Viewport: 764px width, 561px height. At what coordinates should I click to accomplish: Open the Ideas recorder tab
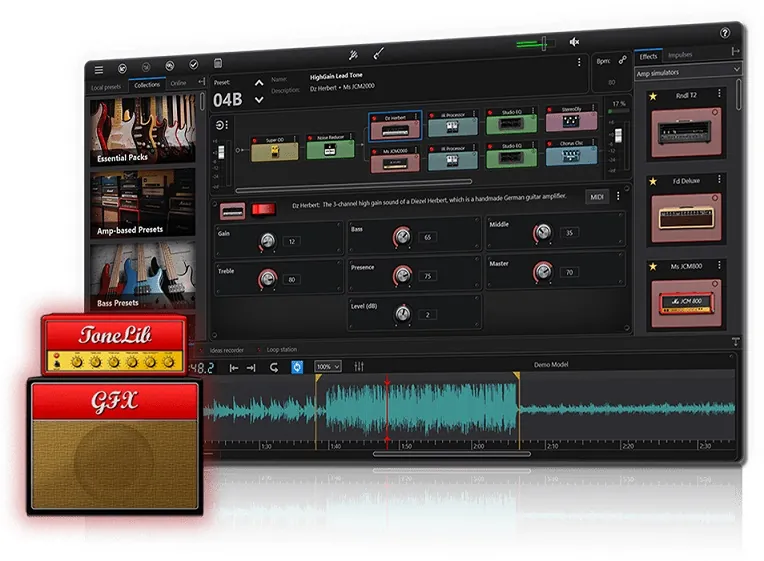click(x=227, y=350)
